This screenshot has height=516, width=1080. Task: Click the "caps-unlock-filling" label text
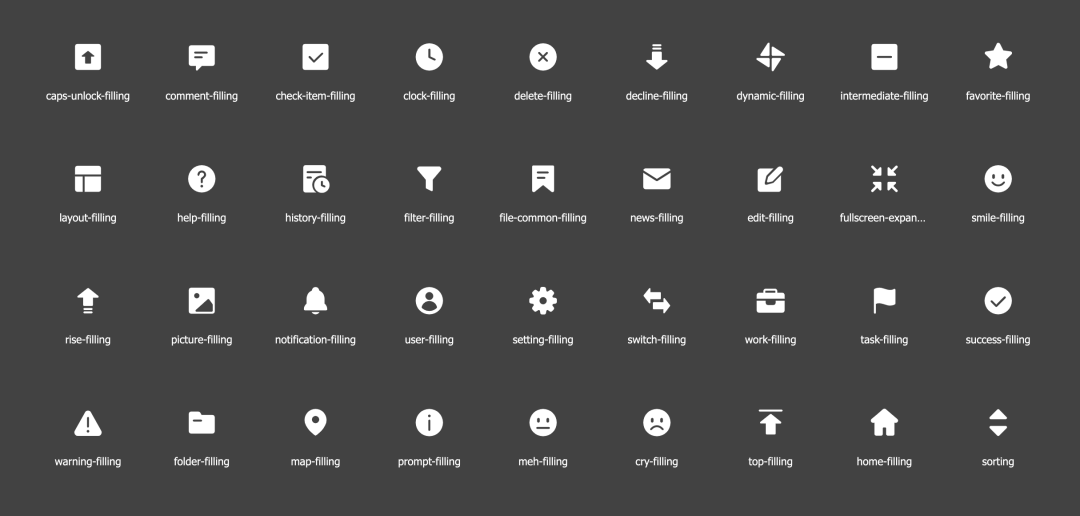click(x=88, y=96)
